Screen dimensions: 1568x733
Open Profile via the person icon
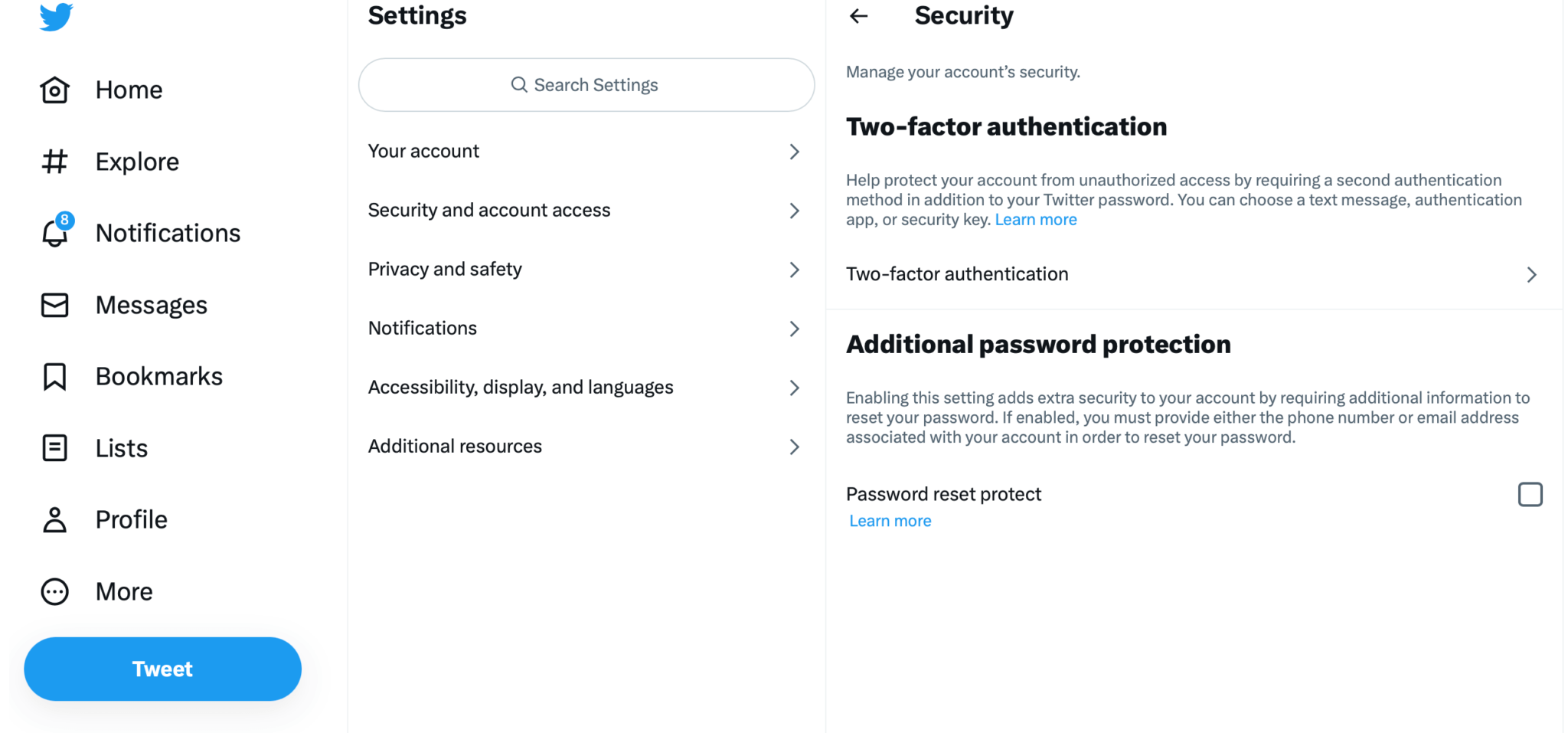[54, 519]
